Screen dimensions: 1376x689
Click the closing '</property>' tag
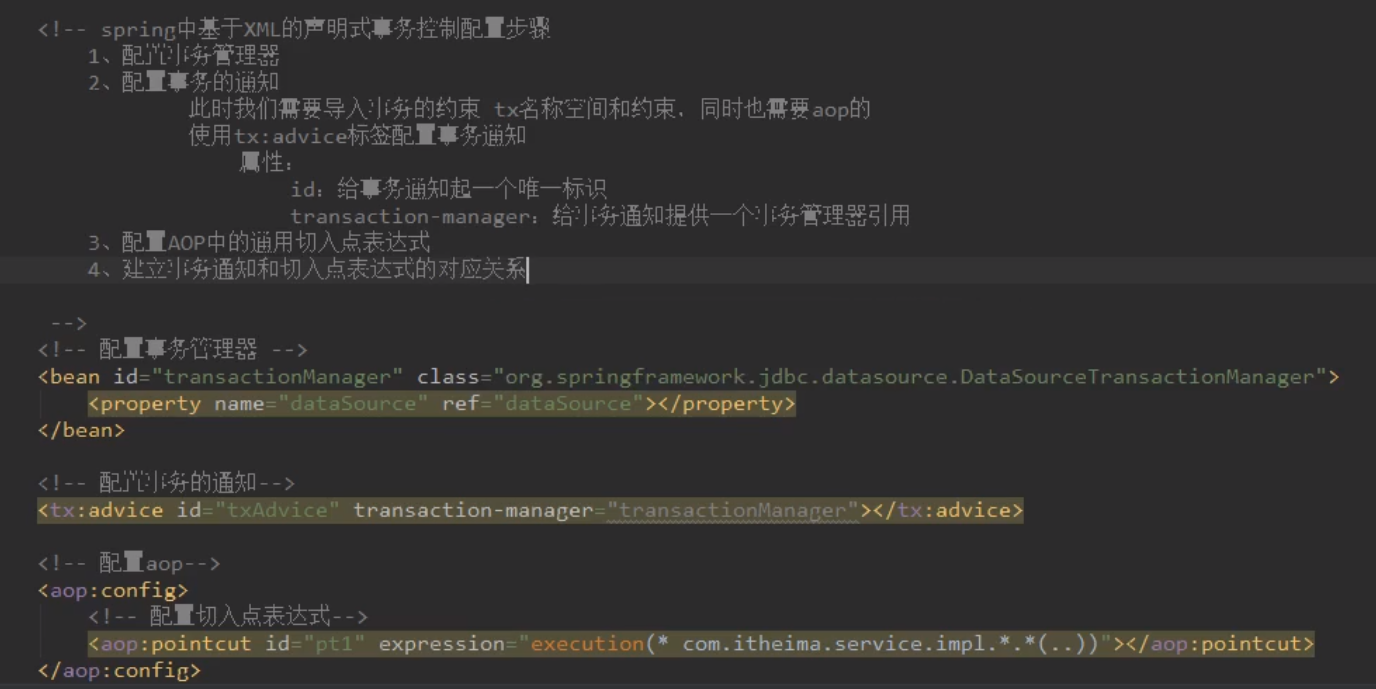(x=726, y=404)
